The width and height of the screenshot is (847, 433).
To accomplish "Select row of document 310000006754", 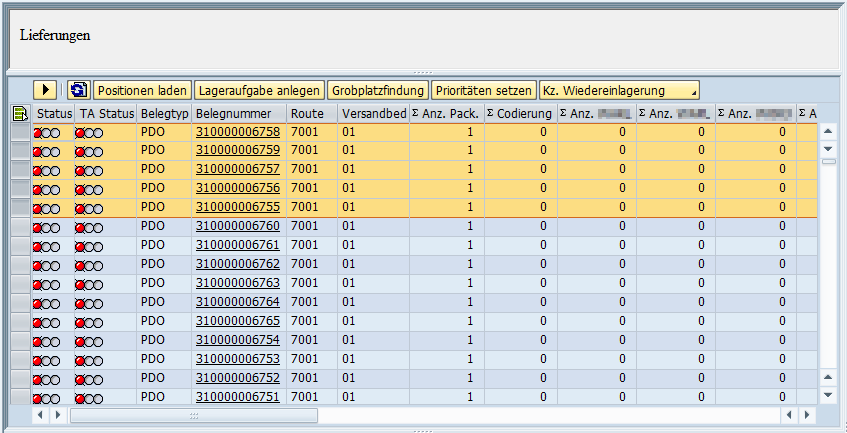I will click(x=20, y=342).
